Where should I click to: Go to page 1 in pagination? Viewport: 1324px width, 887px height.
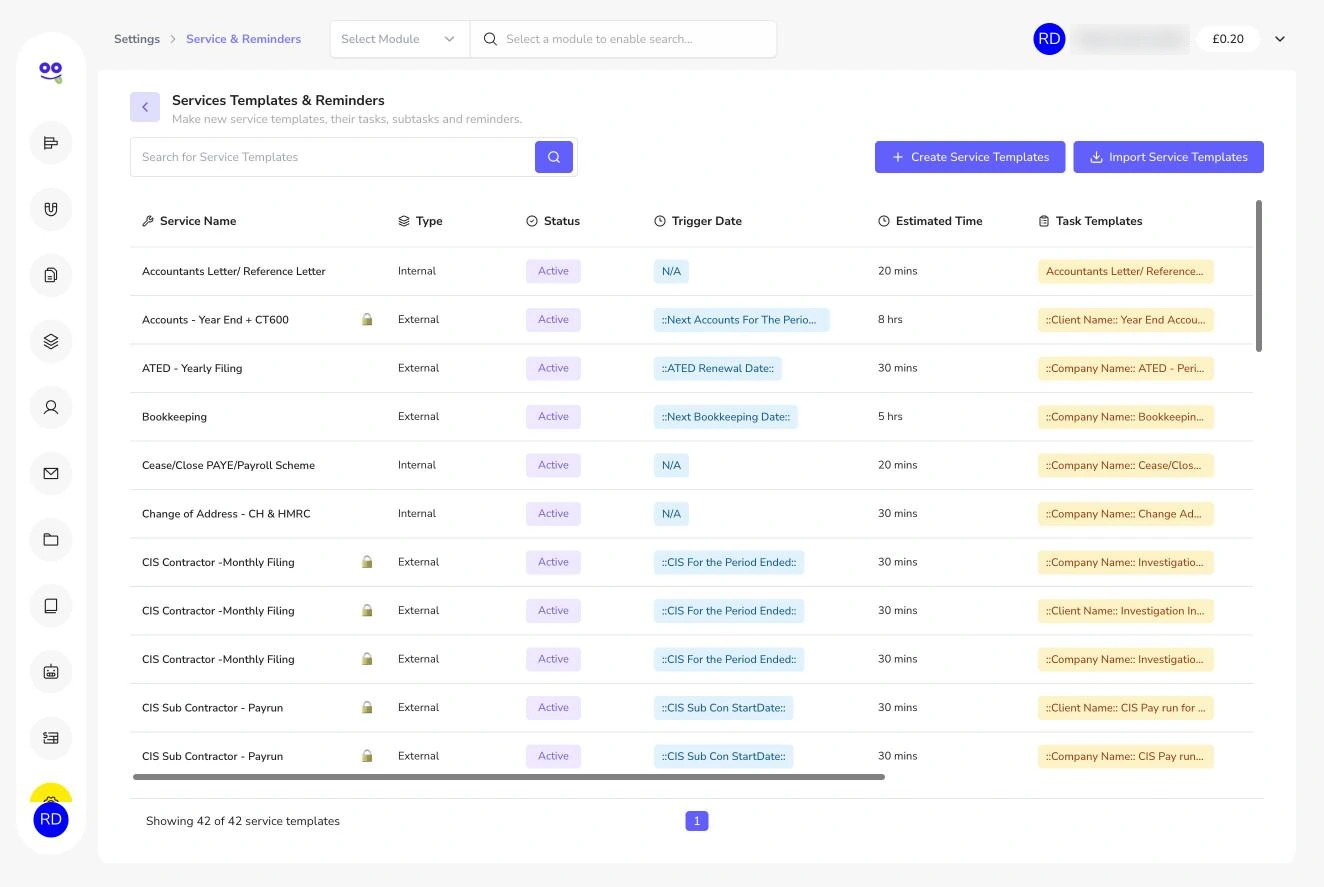(x=697, y=821)
